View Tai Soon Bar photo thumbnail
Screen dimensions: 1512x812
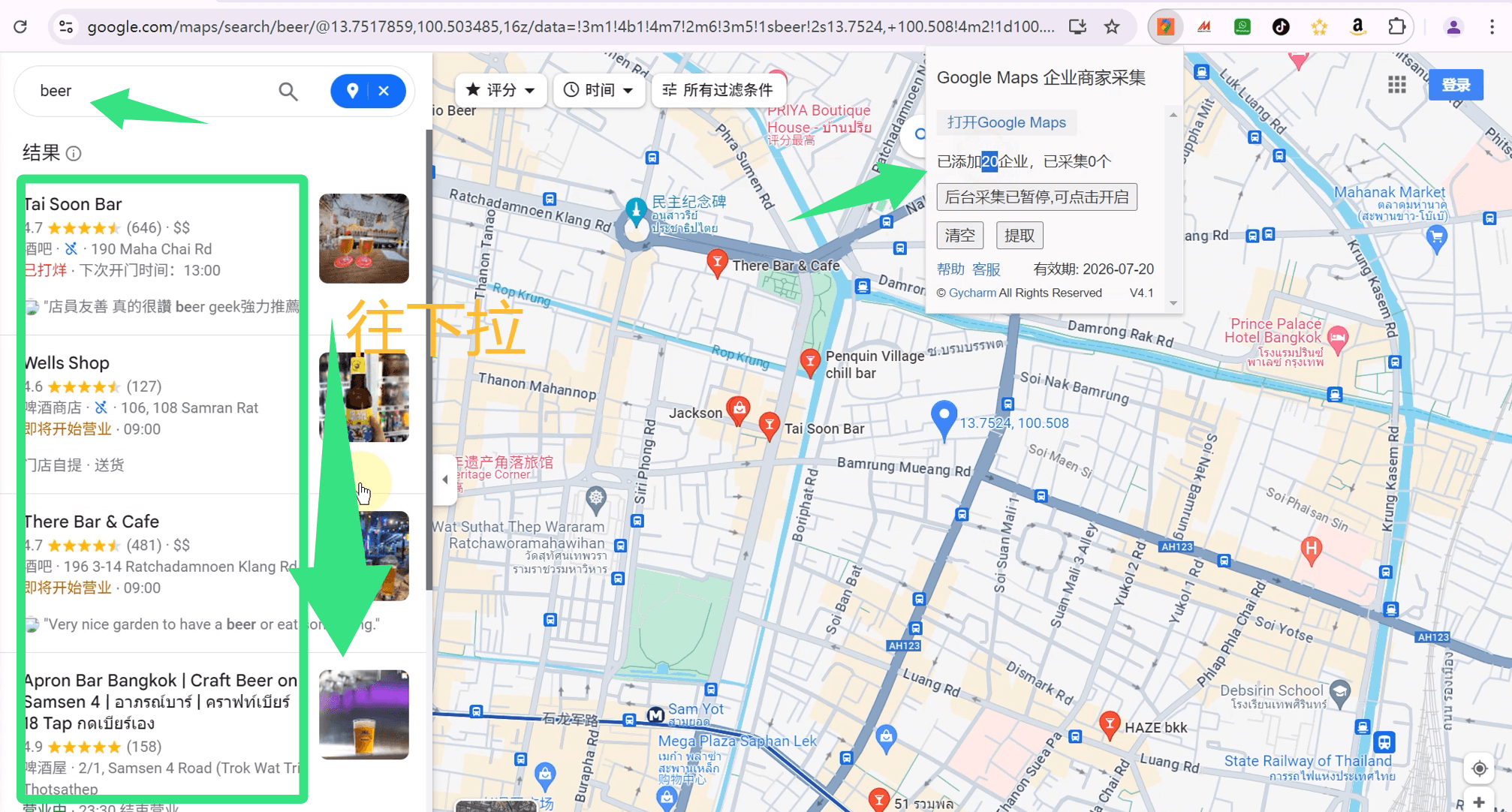click(364, 239)
